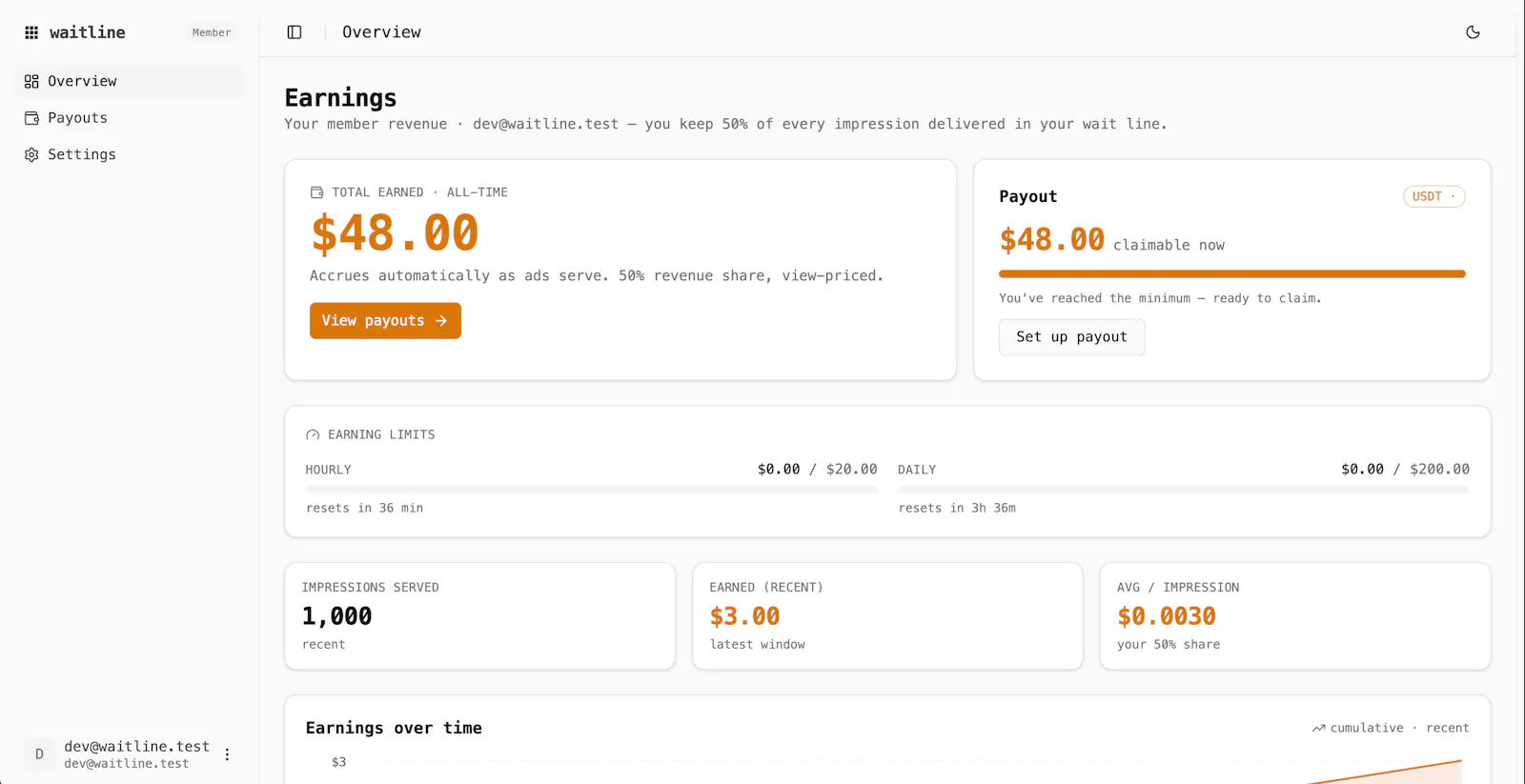This screenshot has width=1525, height=784.
Task: Click the 'resets in 3h 36m' text
Action: pos(957,509)
